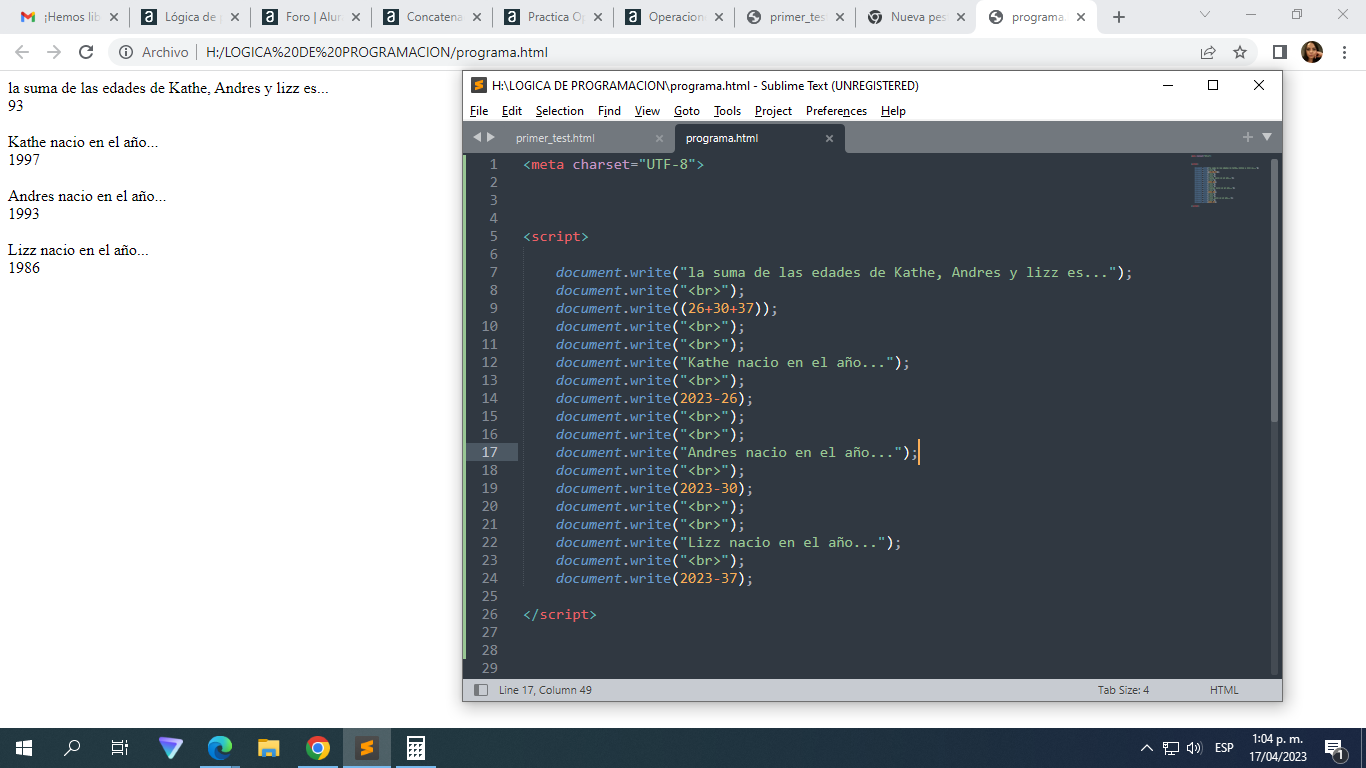Click the closing </script> tag

pos(560,614)
